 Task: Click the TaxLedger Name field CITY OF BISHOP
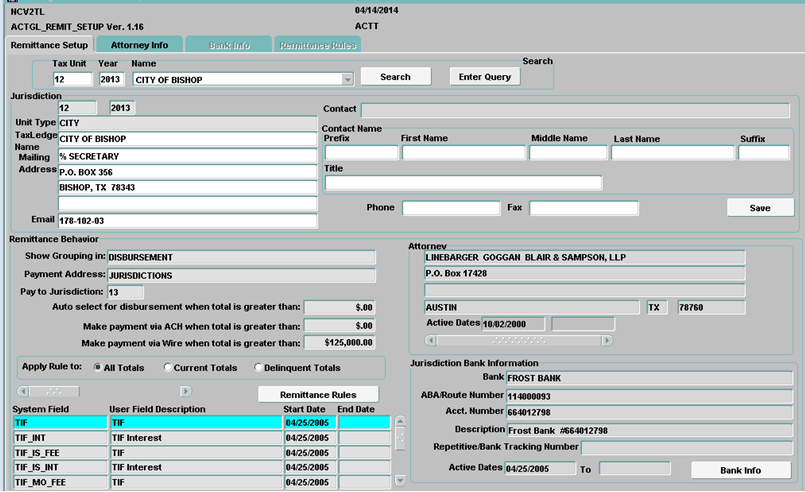tap(187, 139)
